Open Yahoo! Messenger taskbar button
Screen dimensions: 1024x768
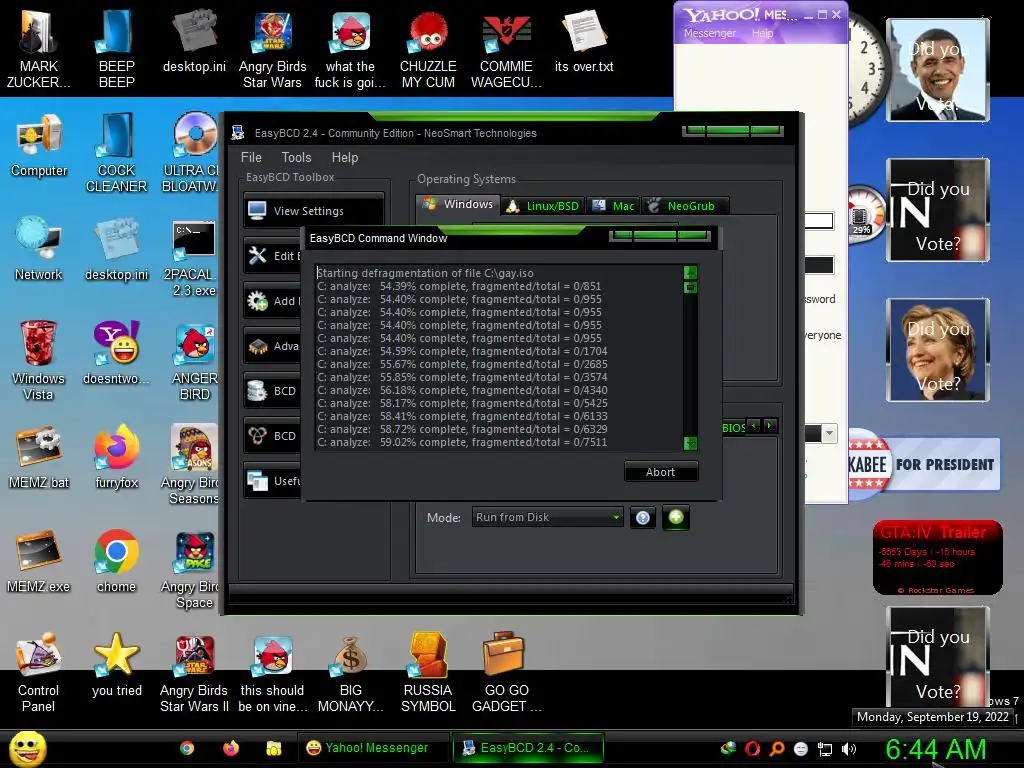pyautogui.click(x=374, y=748)
